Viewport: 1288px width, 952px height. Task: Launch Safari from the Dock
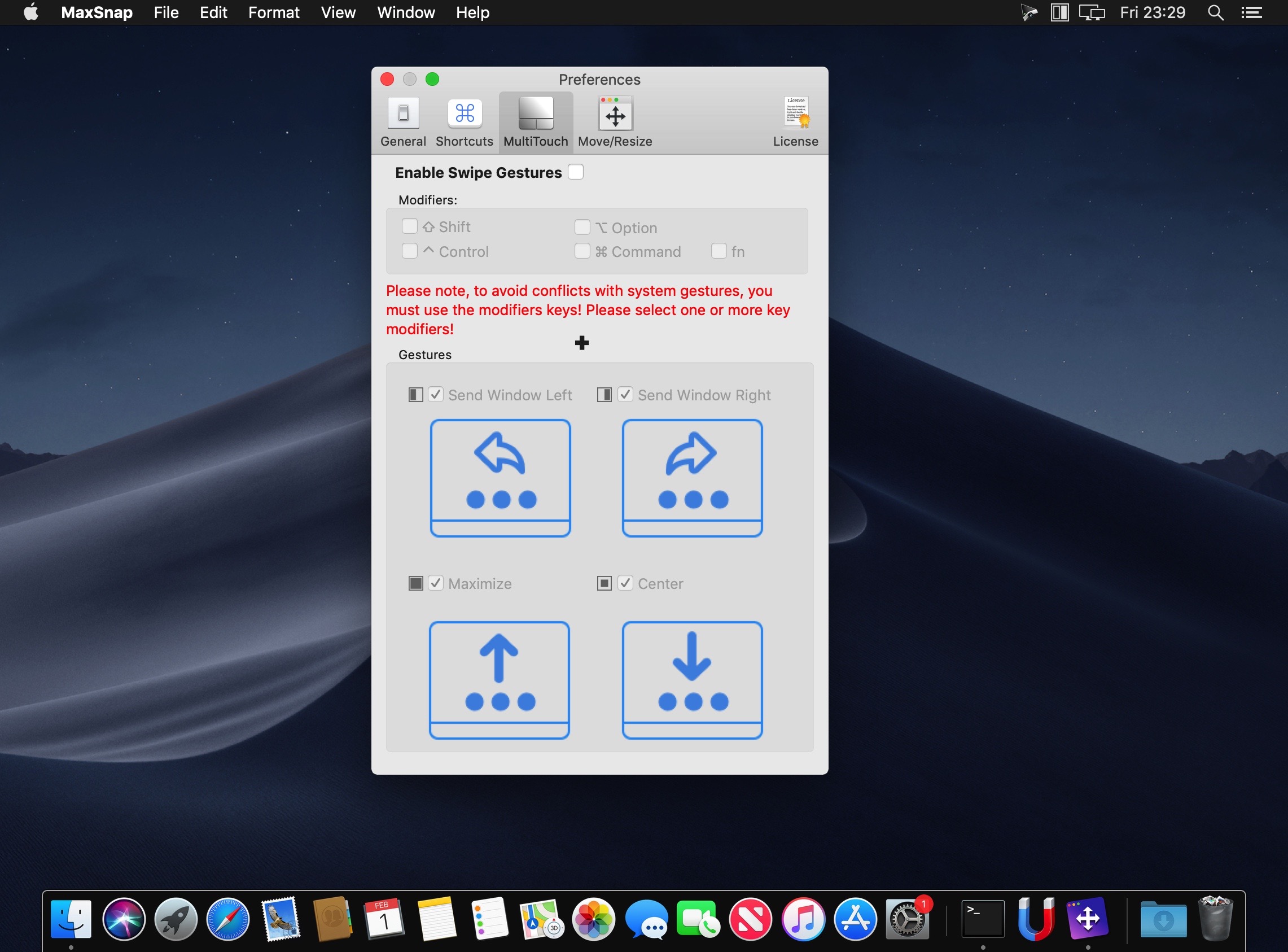coord(228,919)
